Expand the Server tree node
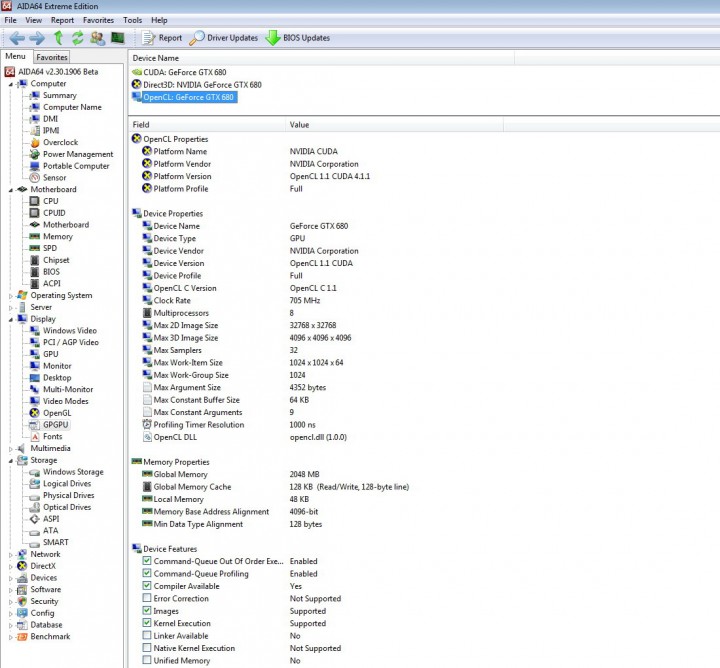Viewport: 720px width, 668px height. (11, 308)
